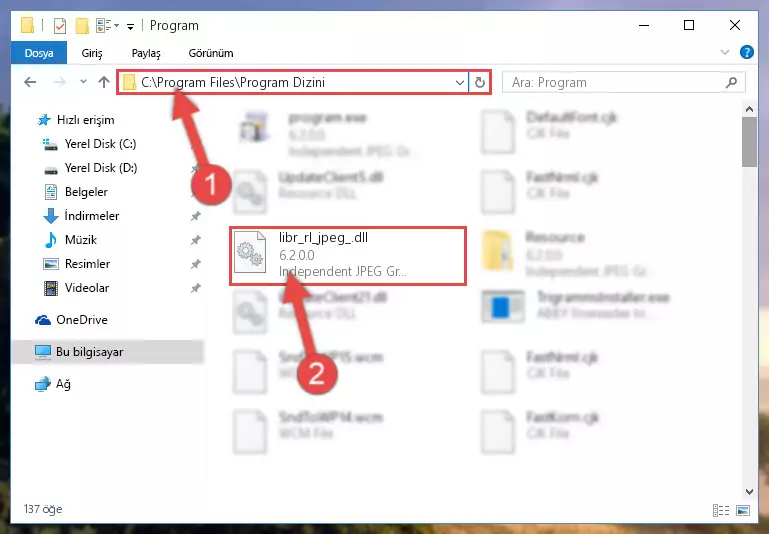The height and width of the screenshot is (534, 769).
Task: Expand the address bar history dropdown
Action: (x=460, y=82)
